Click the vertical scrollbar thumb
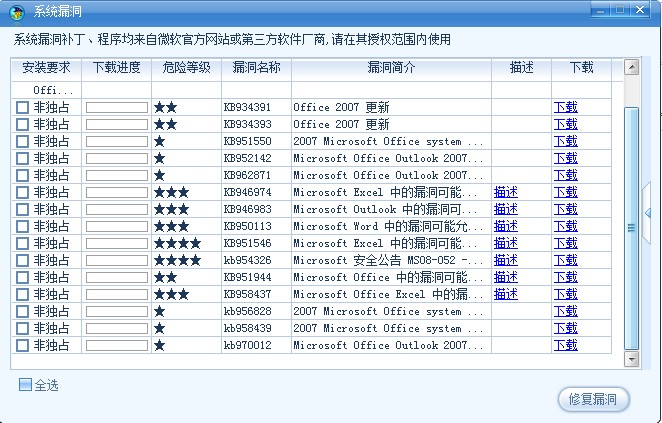 631,228
